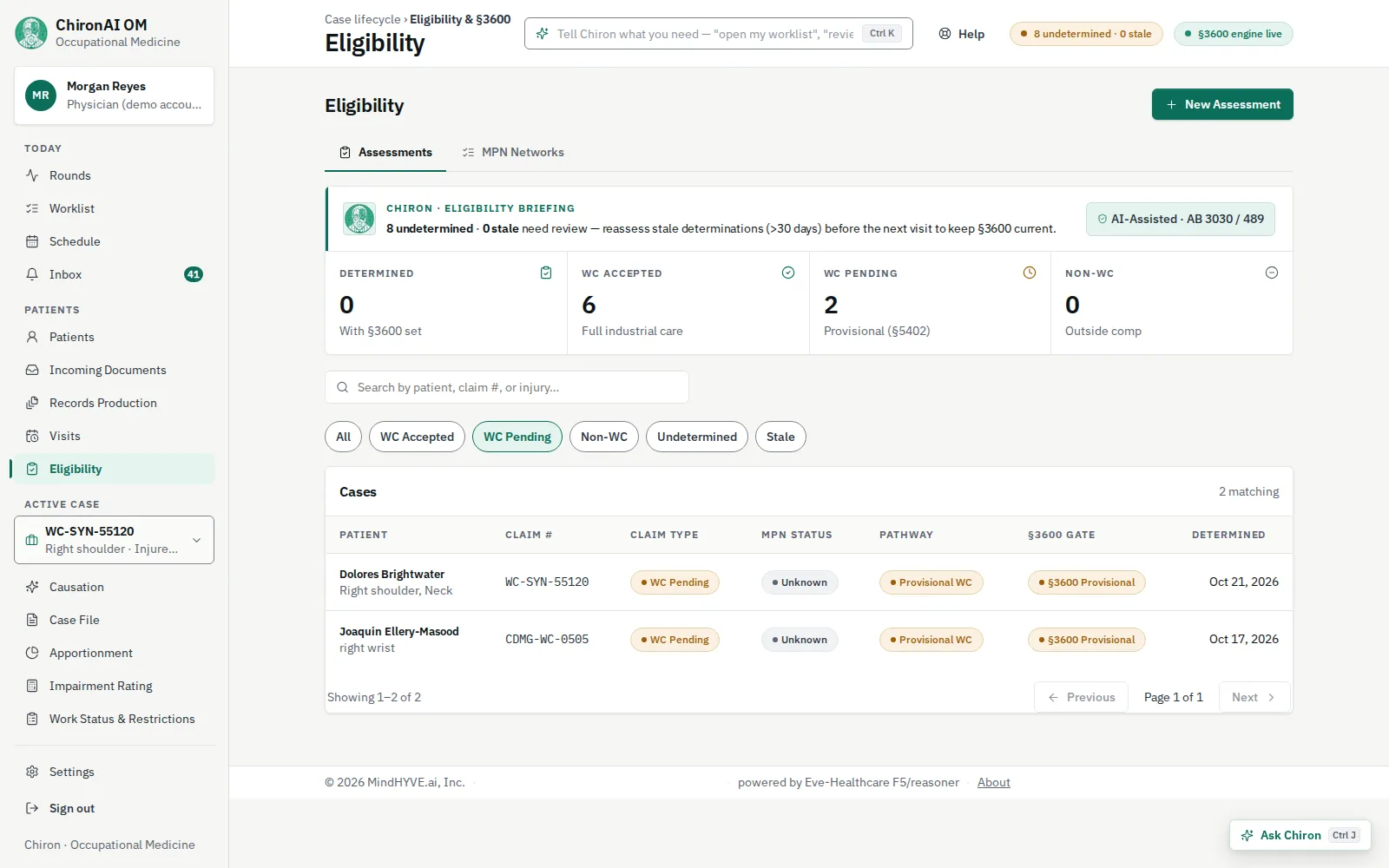Expand the active case WC-SYN-55120 dropdown
The image size is (1389, 868).
[114, 540]
